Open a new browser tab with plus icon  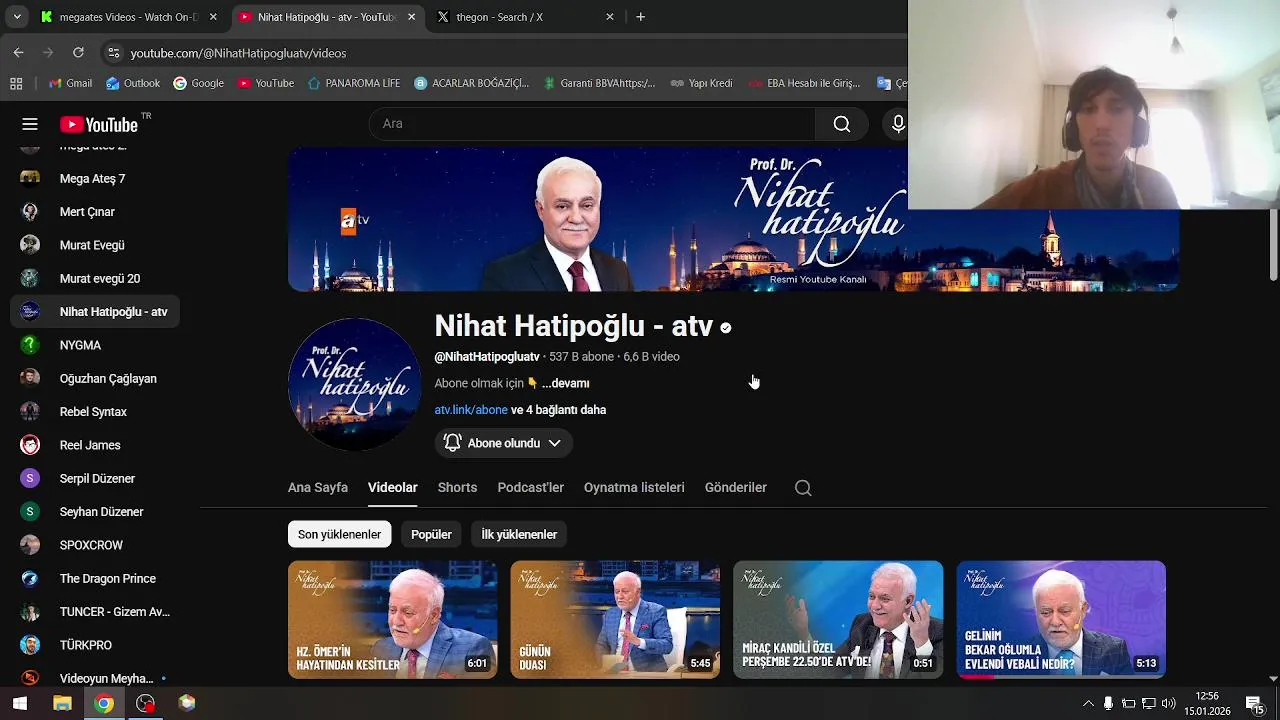(641, 17)
